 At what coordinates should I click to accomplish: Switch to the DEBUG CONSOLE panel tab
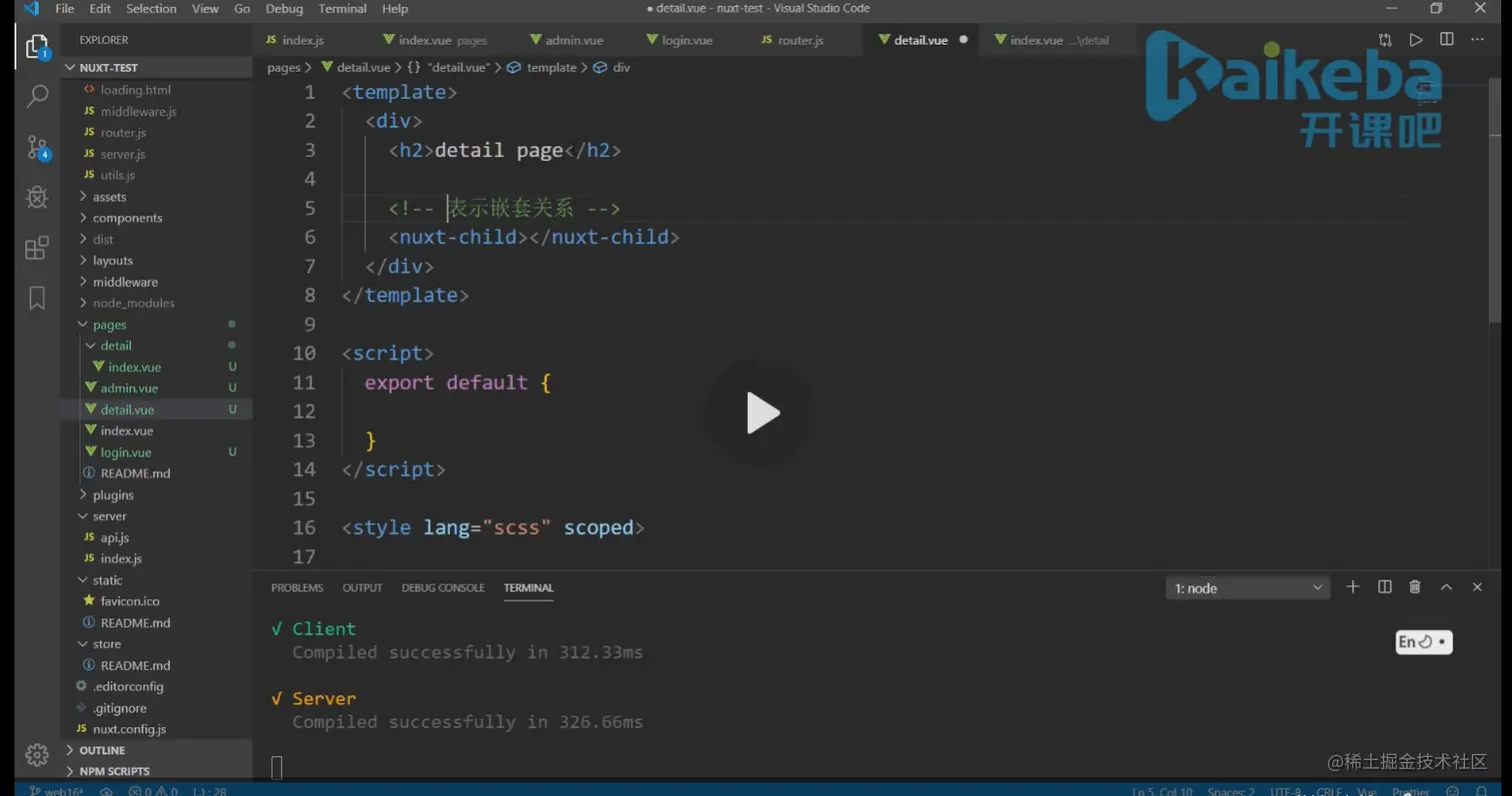443,588
